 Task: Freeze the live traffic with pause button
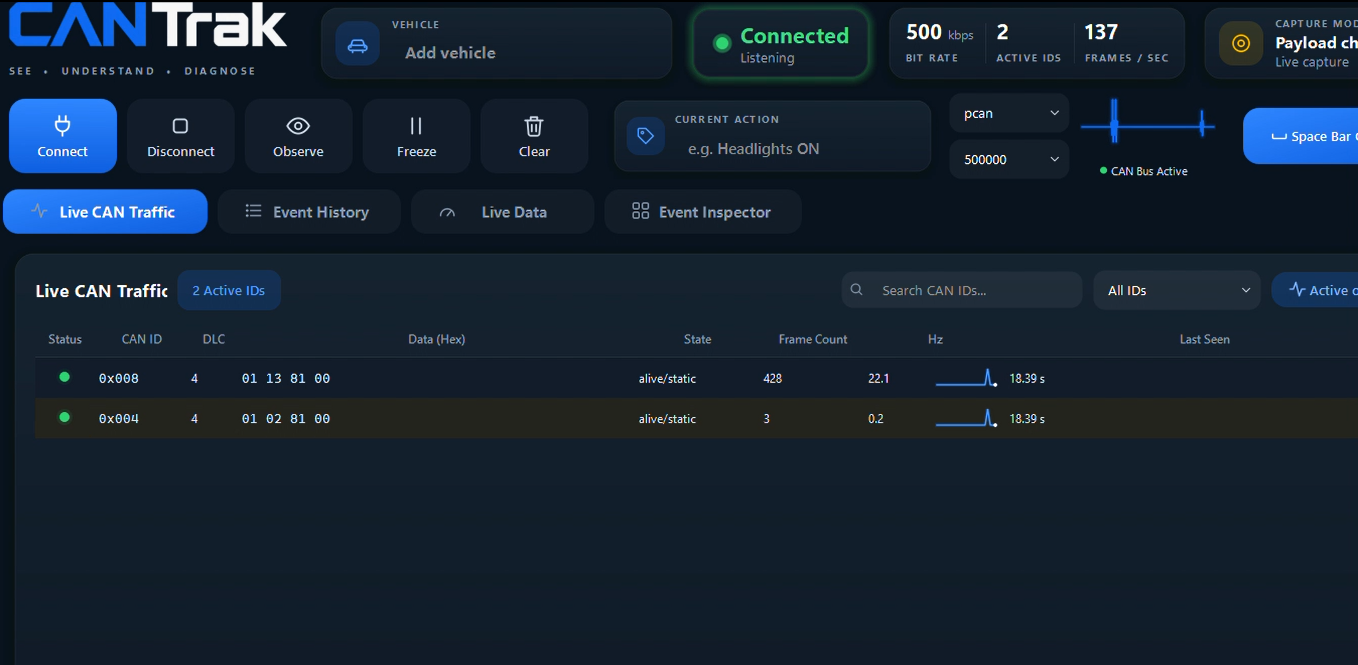(416, 136)
